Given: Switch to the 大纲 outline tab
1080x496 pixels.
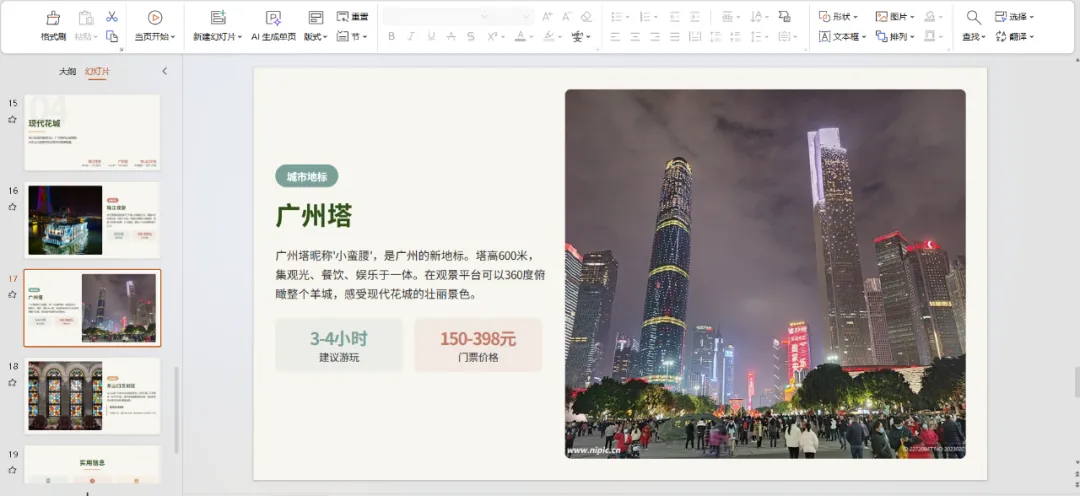Looking at the screenshot, I should tap(68, 71).
